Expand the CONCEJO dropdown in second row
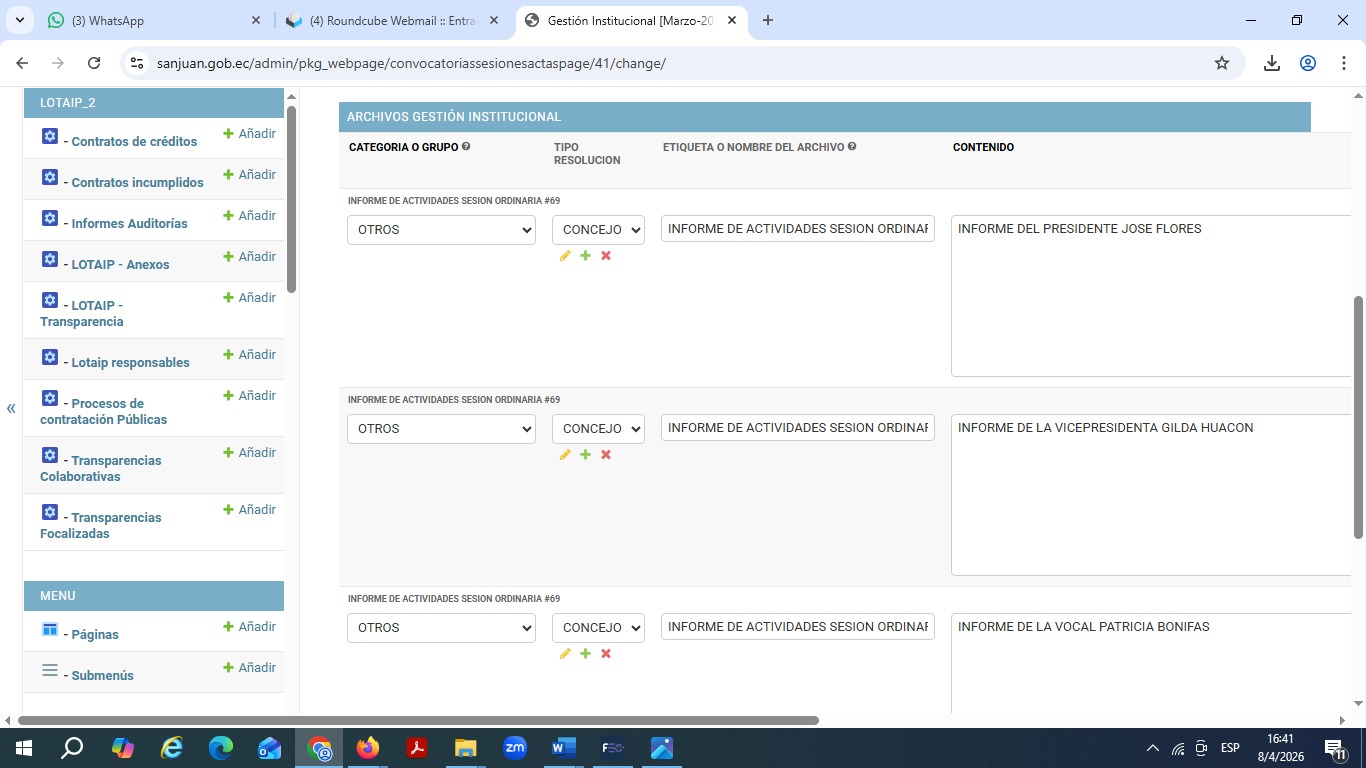1366x768 pixels. point(598,429)
